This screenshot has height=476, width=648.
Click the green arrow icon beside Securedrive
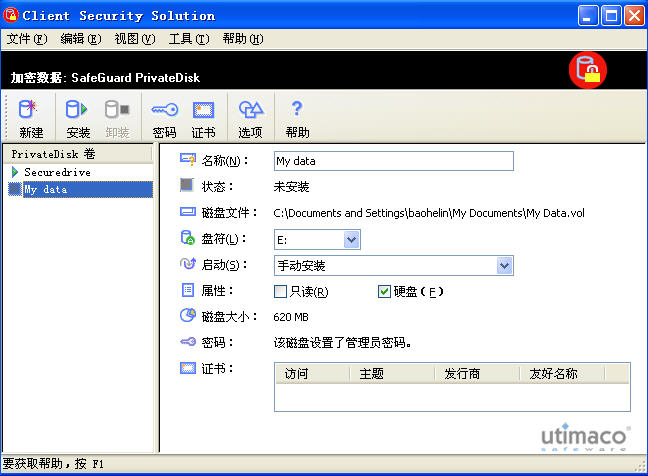[15, 172]
